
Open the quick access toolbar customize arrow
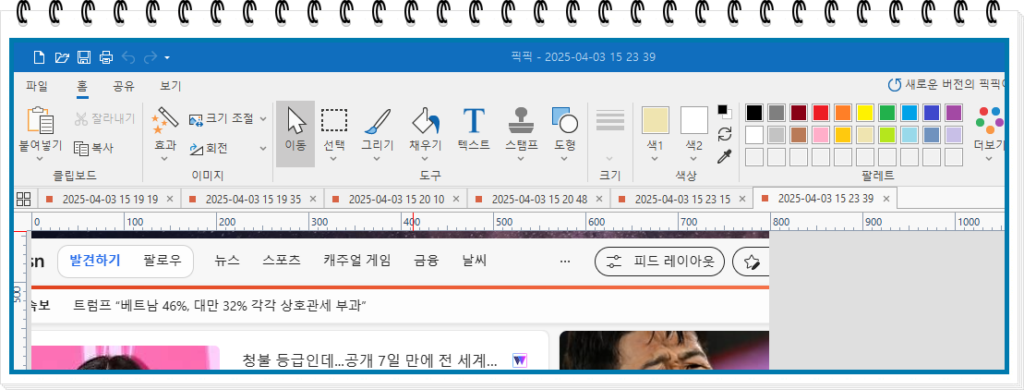click(x=167, y=58)
